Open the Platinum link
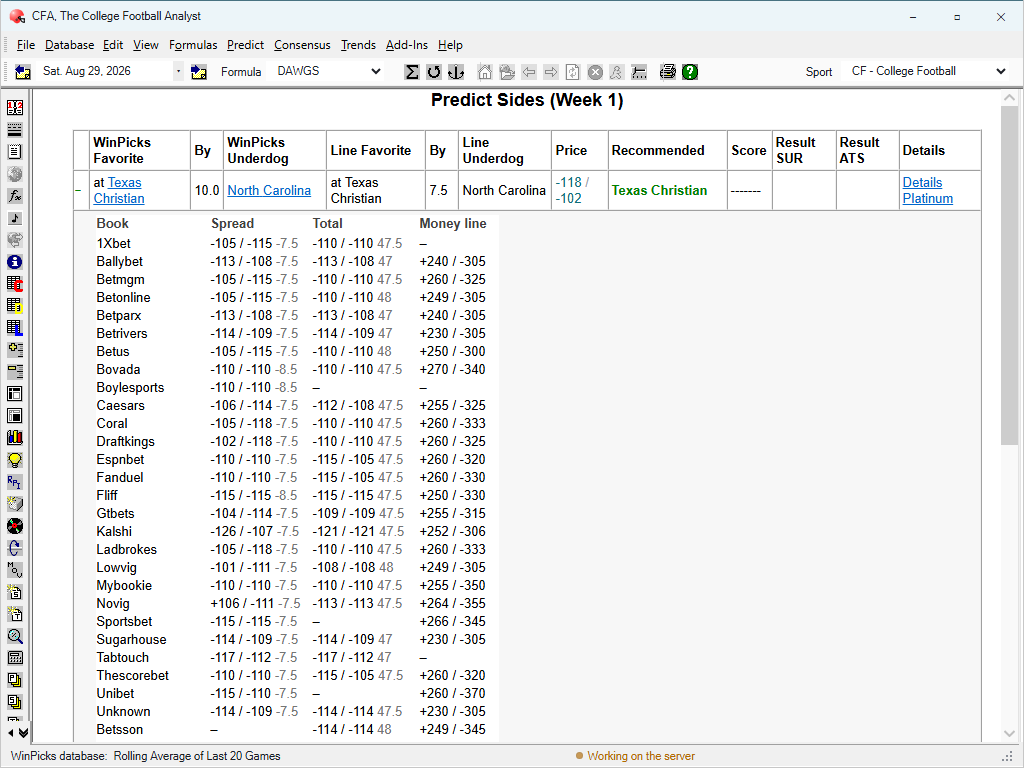The height and width of the screenshot is (768, 1024). [927, 199]
